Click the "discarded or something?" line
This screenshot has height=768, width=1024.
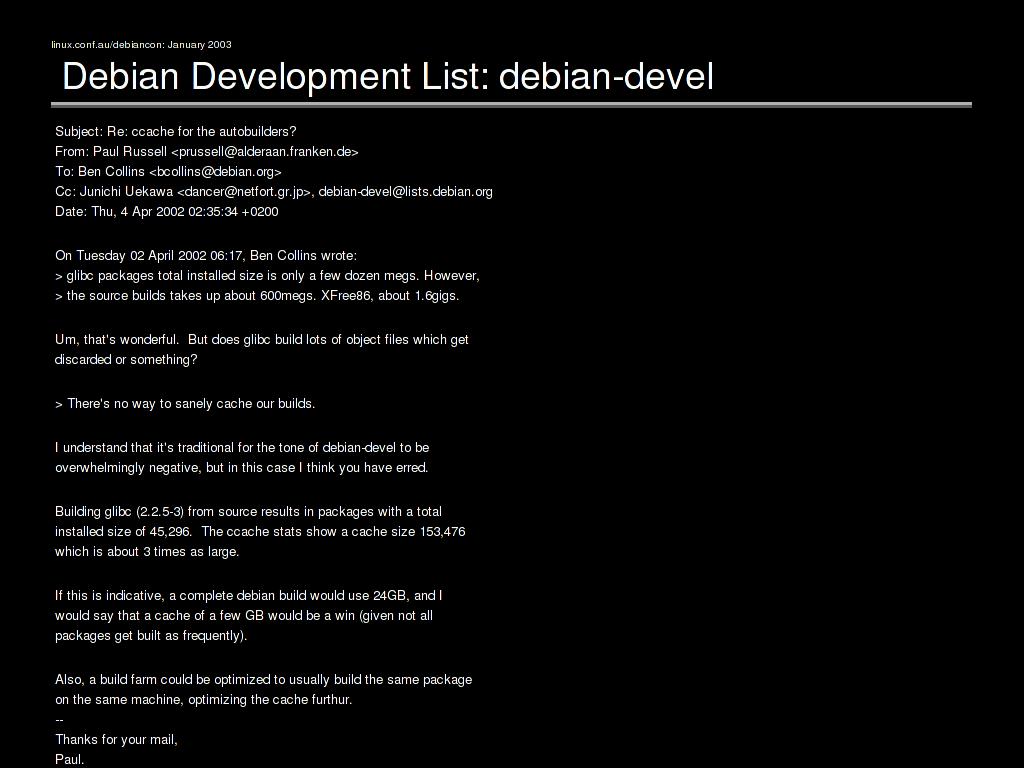coord(126,359)
